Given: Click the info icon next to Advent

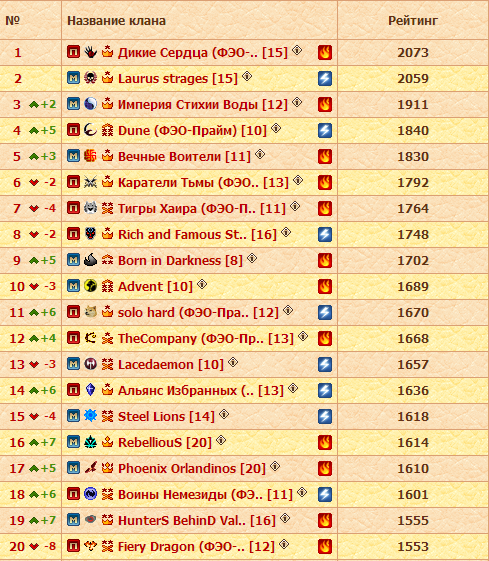Looking at the screenshot, I should coord(202,284).
